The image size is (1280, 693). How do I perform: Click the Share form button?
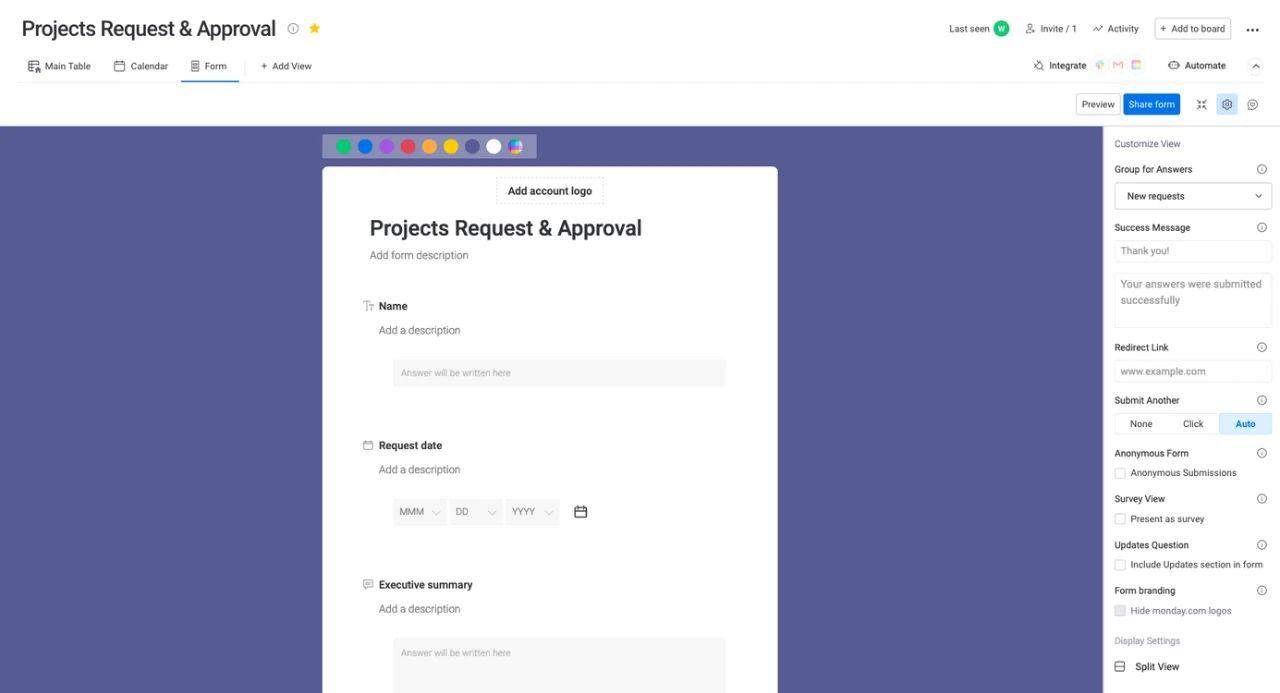(1151, 104)
